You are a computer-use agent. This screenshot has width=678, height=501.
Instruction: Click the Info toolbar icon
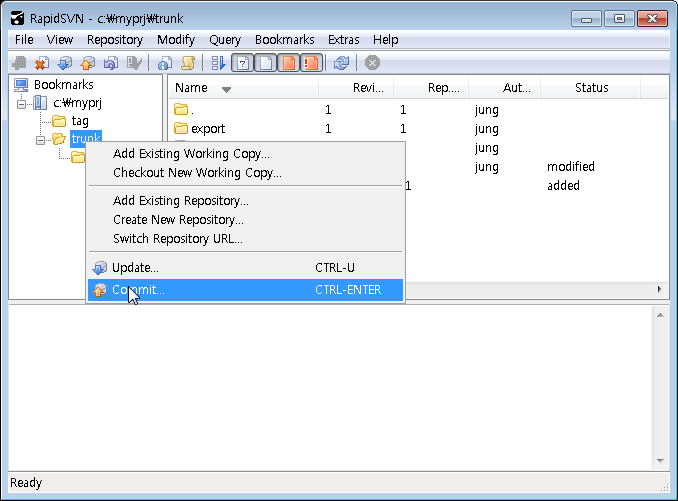[x=165, y=63]
